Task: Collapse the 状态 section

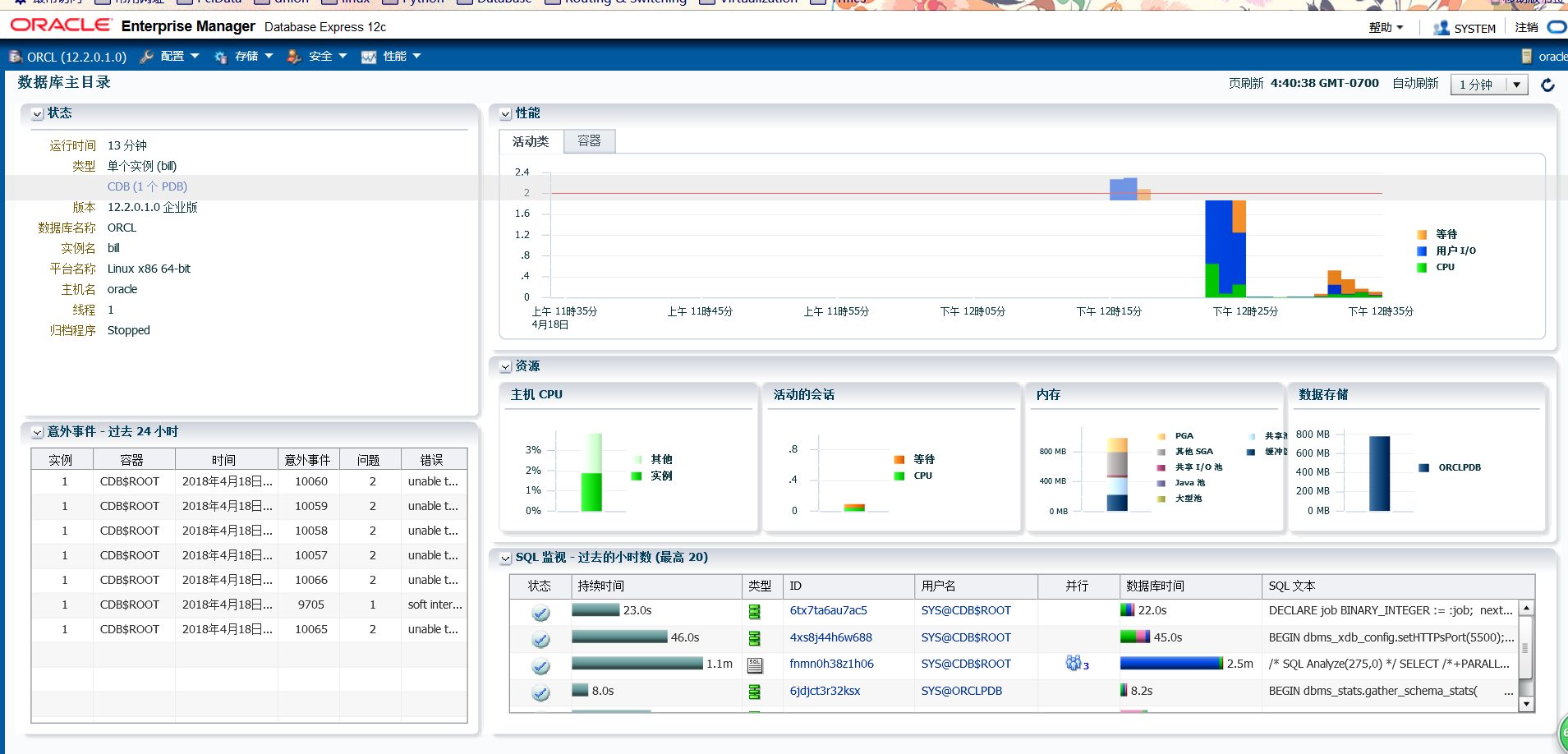Action: 38,114
